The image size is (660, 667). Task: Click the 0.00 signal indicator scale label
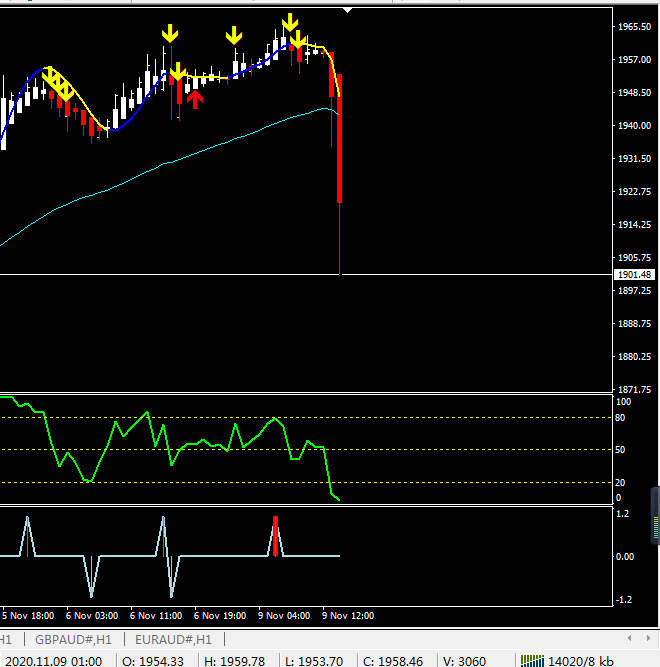point(625,557)
